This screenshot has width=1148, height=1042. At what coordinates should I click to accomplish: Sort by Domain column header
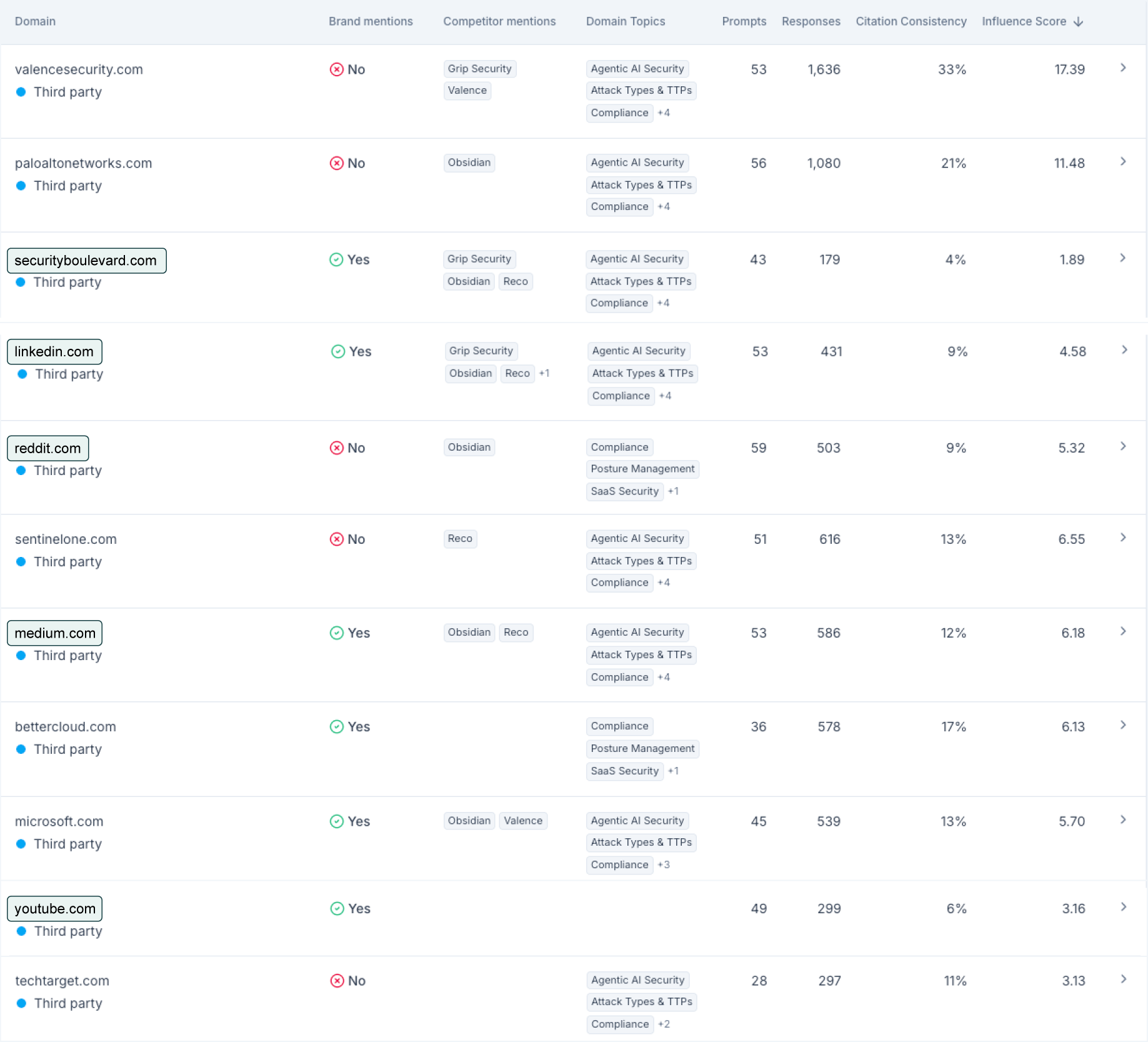tap(35, 21)
